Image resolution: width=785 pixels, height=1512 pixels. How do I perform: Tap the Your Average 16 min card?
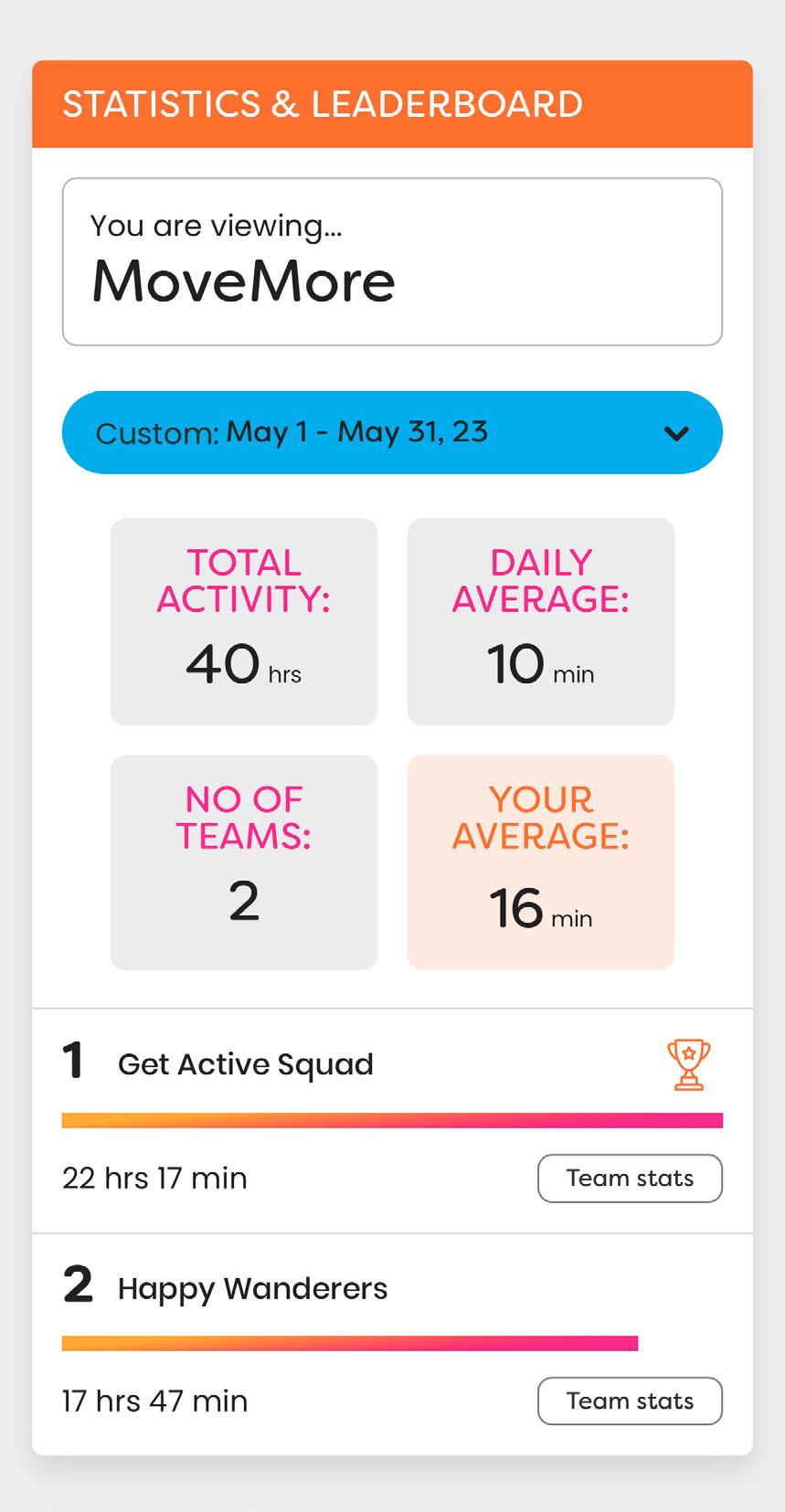(x=541, y=862)
